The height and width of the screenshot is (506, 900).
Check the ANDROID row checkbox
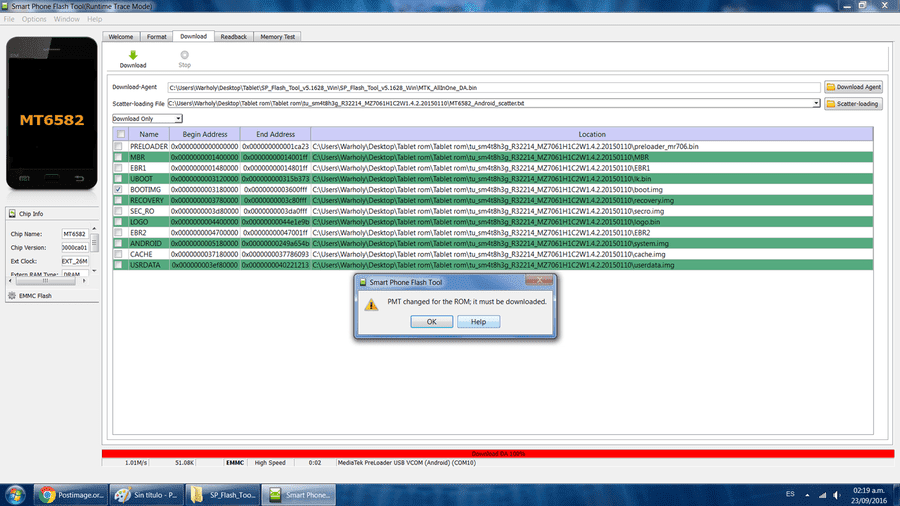(118, 243)
